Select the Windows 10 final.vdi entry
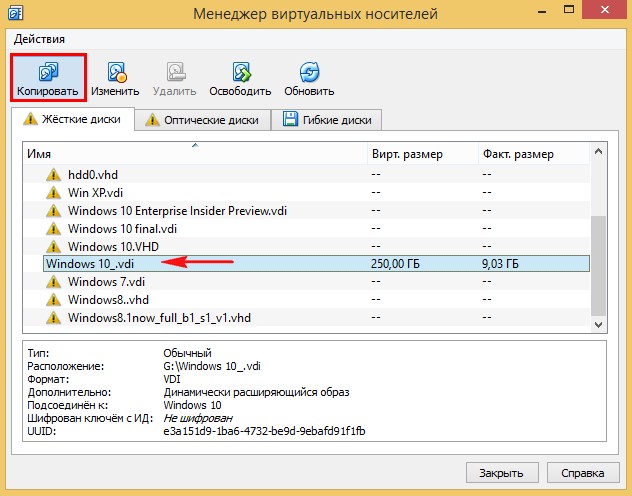 click(x=306, y=228)
